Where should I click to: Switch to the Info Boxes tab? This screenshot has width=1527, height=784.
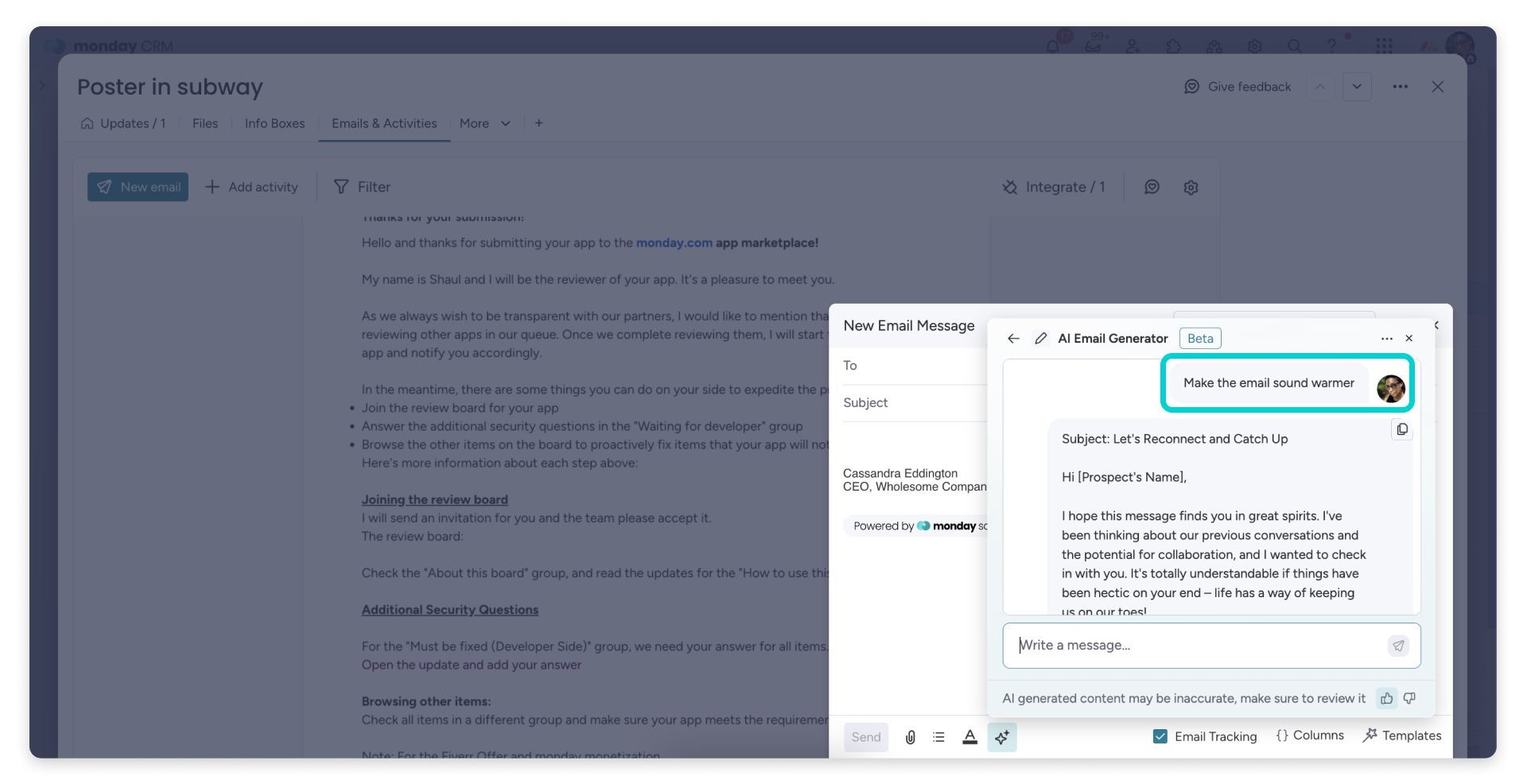click(274, 123)
